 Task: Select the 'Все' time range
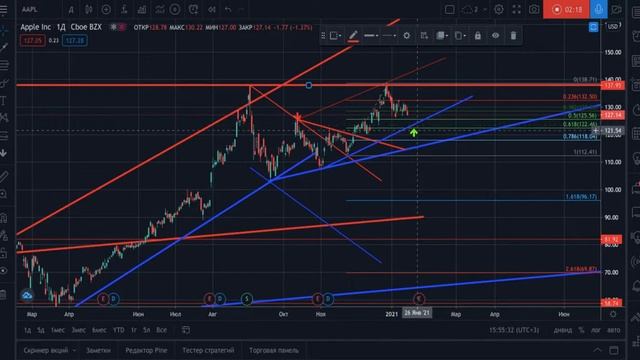point(162,330)
